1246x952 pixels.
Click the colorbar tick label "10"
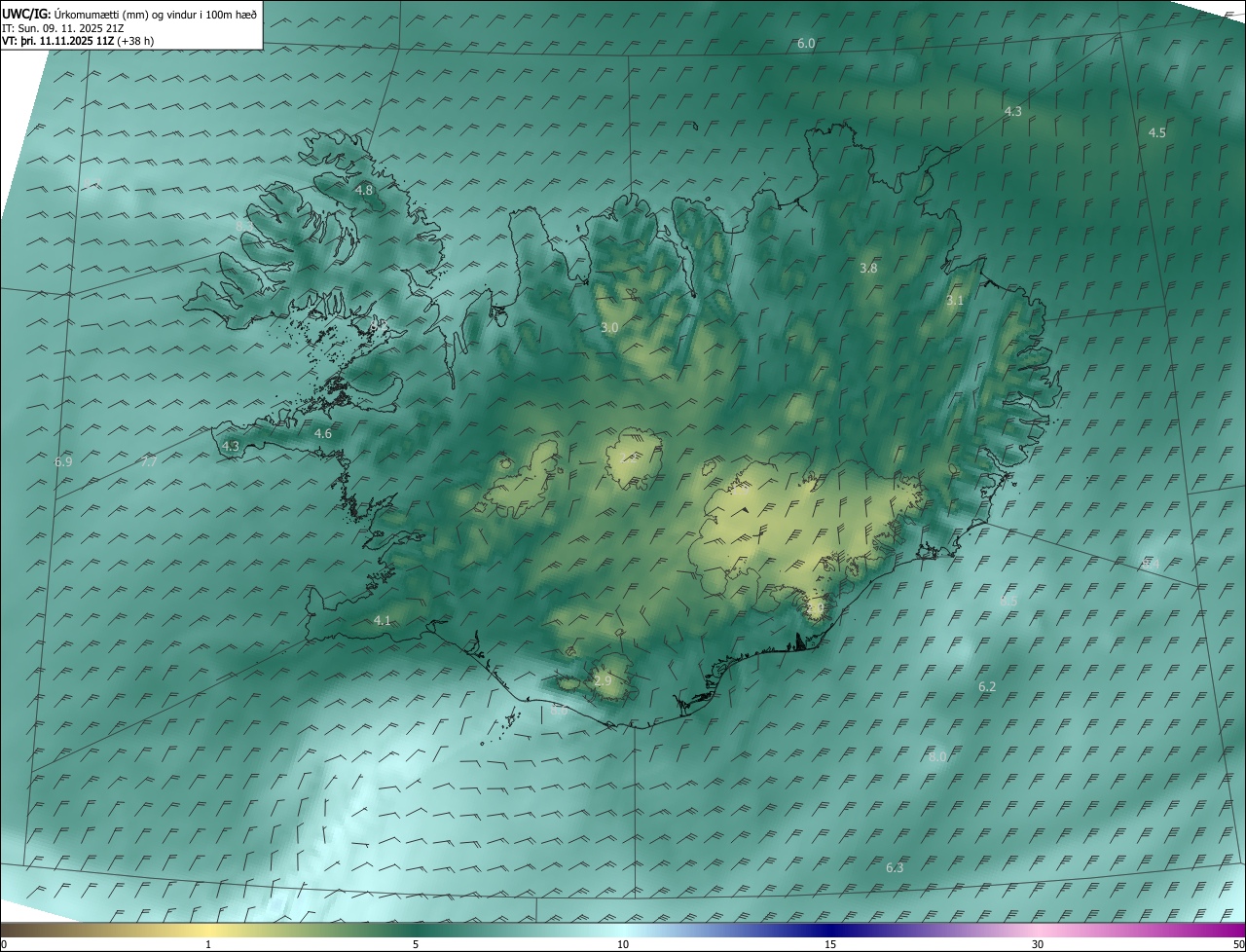click(x=623, y=944)
